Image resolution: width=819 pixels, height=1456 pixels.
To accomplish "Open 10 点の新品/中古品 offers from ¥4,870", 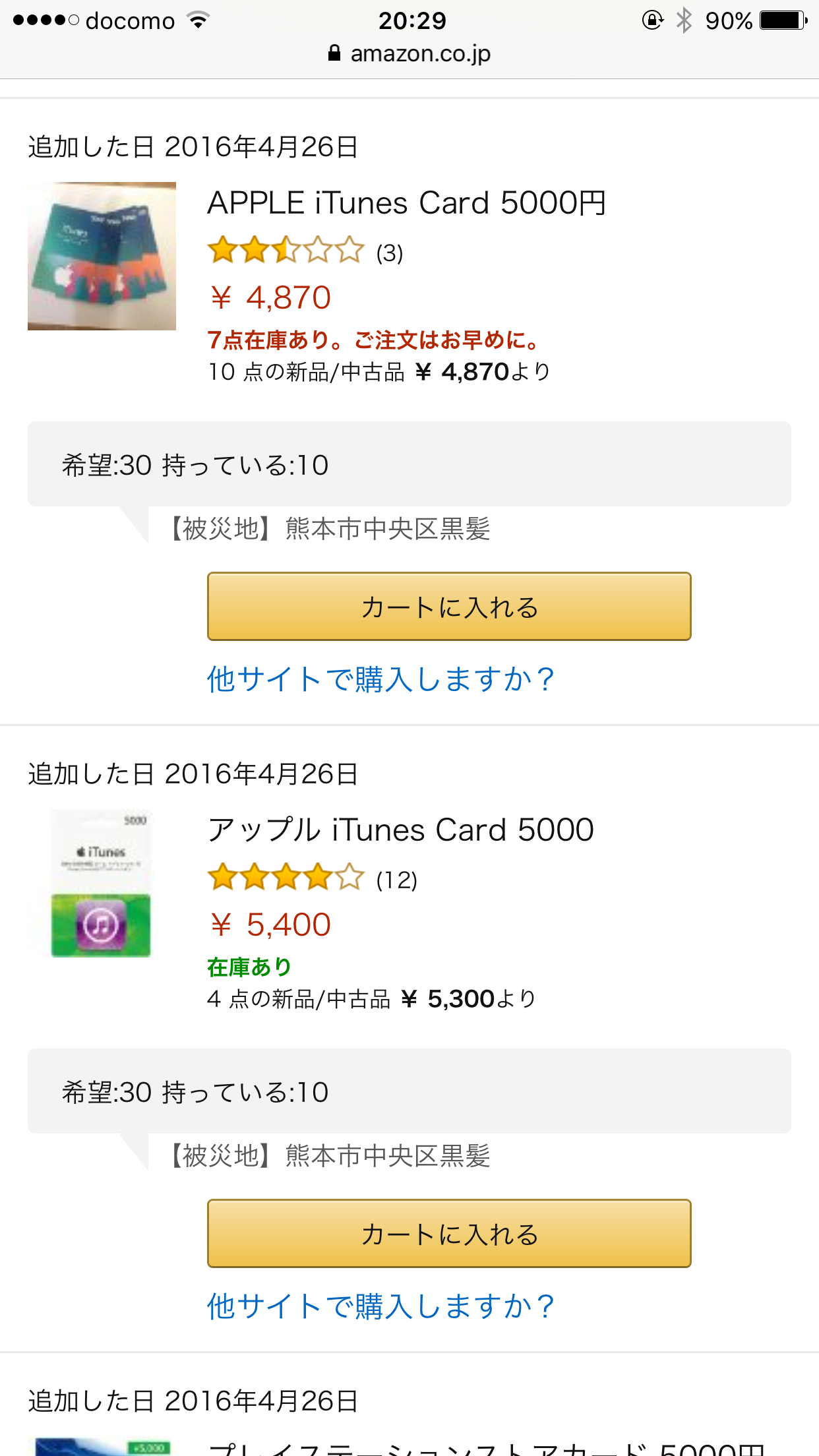I will click(379, 372).
